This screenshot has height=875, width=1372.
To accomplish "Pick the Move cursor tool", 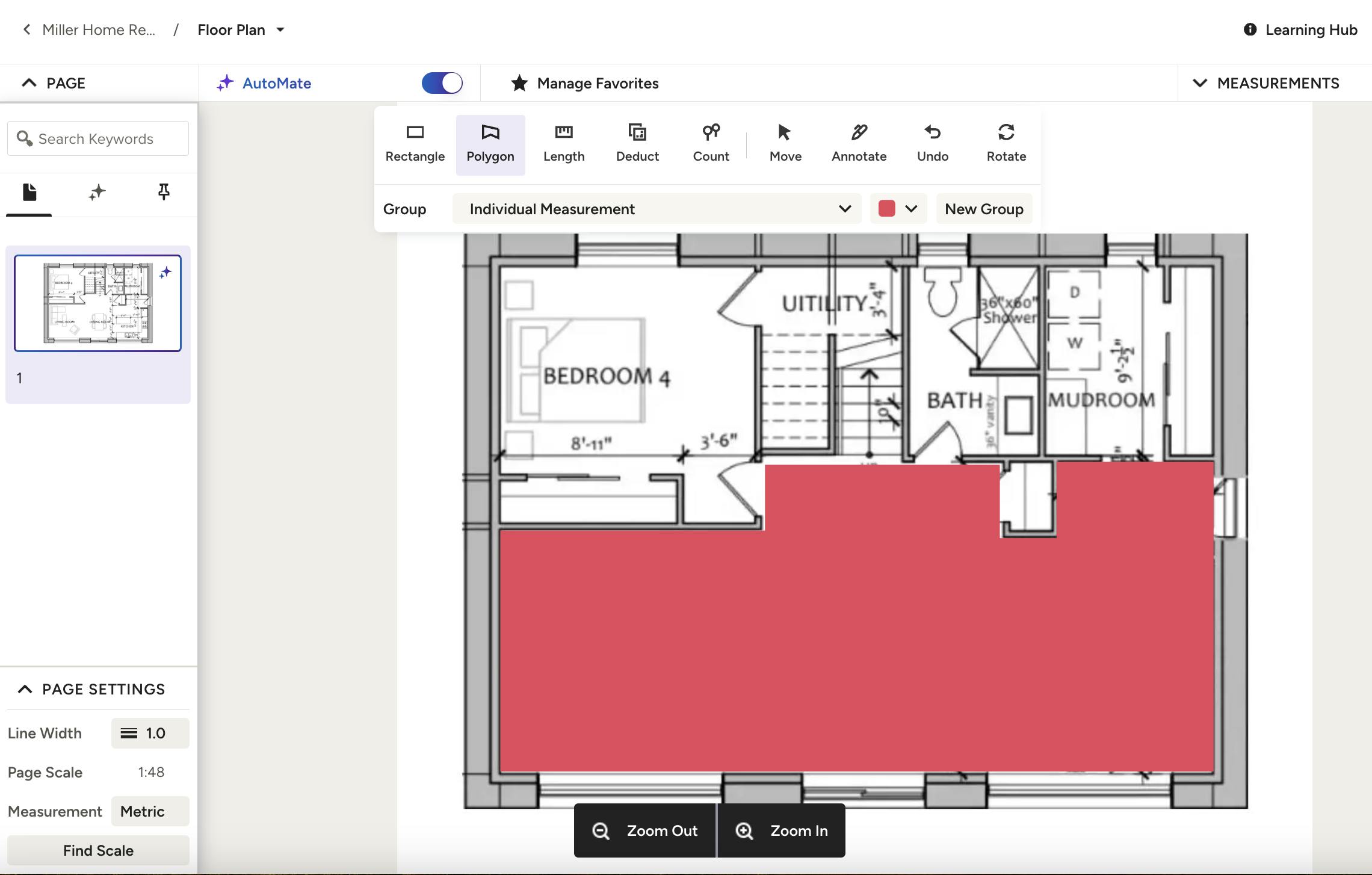I will 785,143.
